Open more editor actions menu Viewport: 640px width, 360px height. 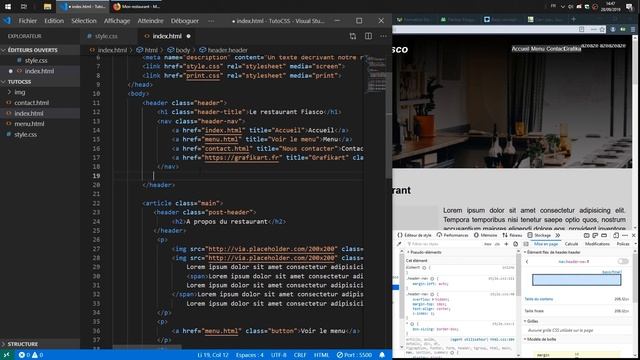coord(383,36)
